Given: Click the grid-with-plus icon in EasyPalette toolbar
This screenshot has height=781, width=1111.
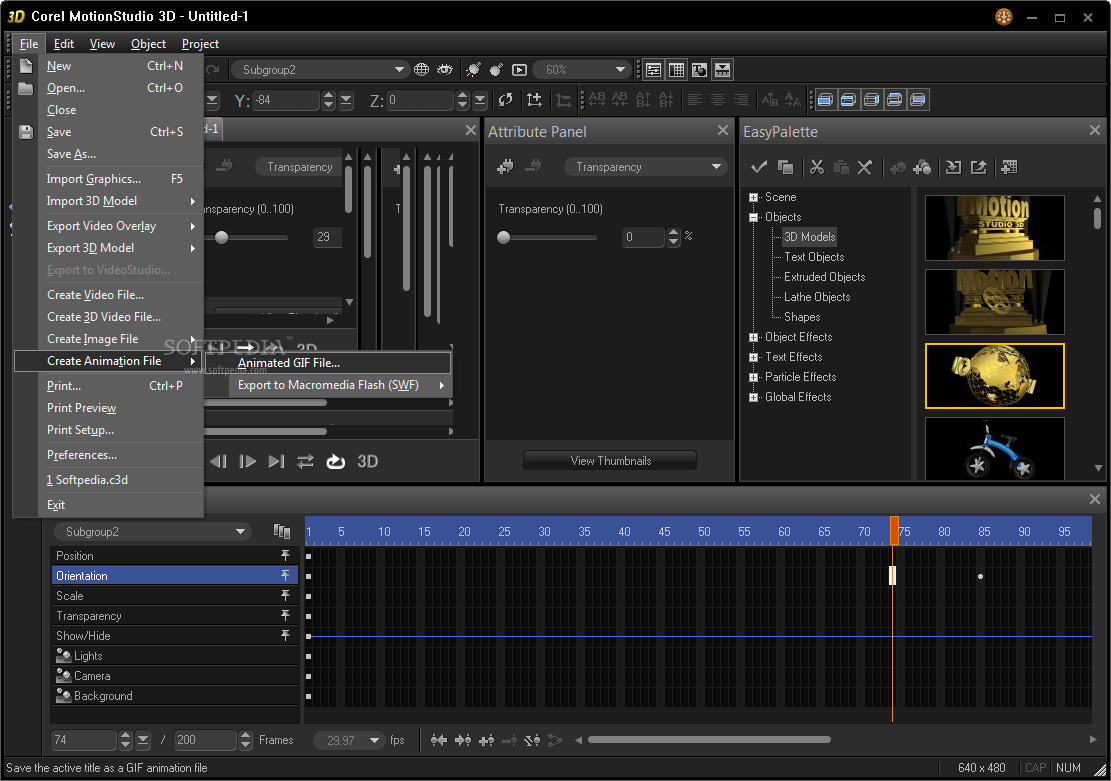Looking at the screenshot, I should tap(1009, 167).
